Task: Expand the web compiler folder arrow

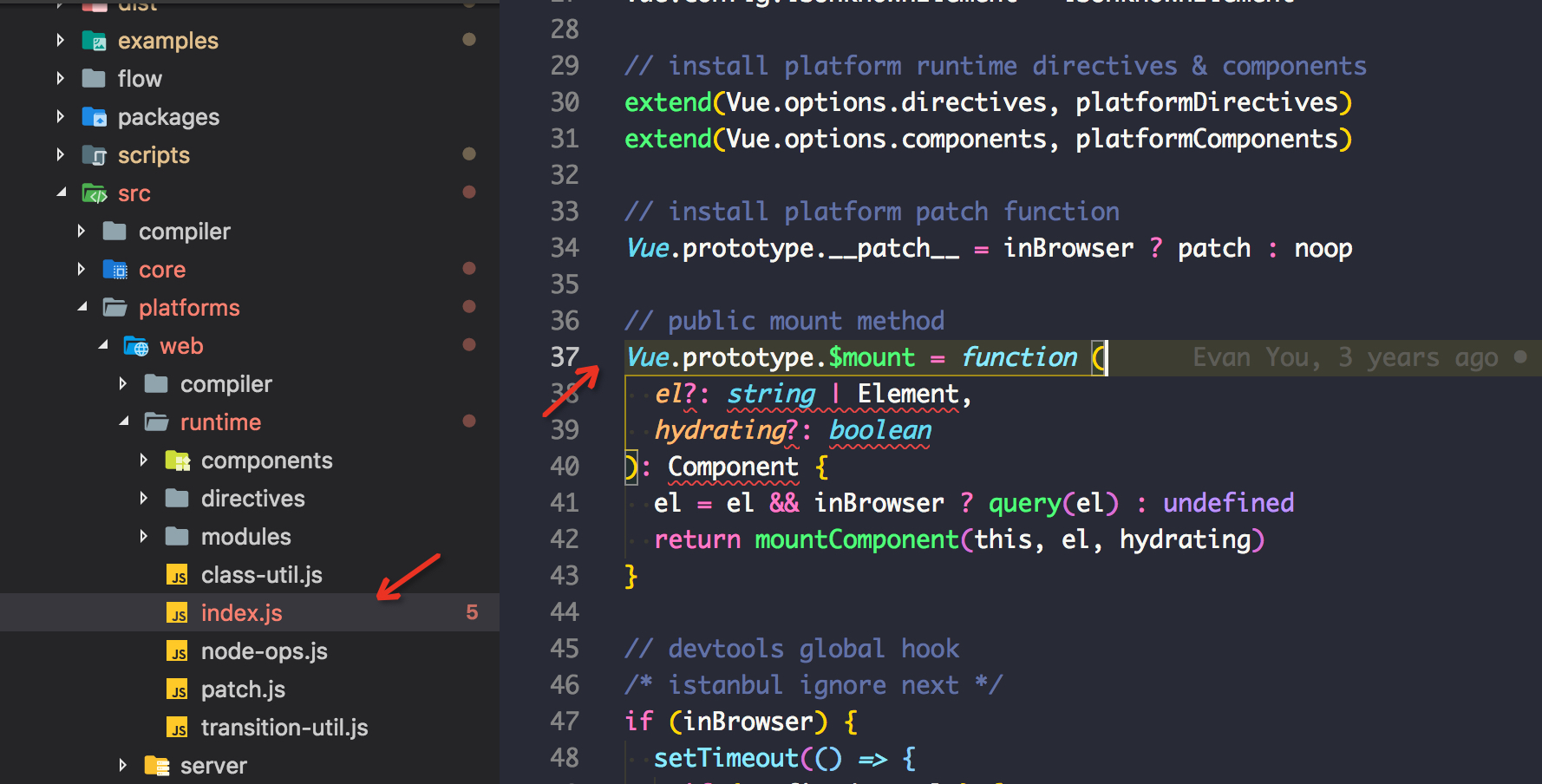Action: click(122, 383)
